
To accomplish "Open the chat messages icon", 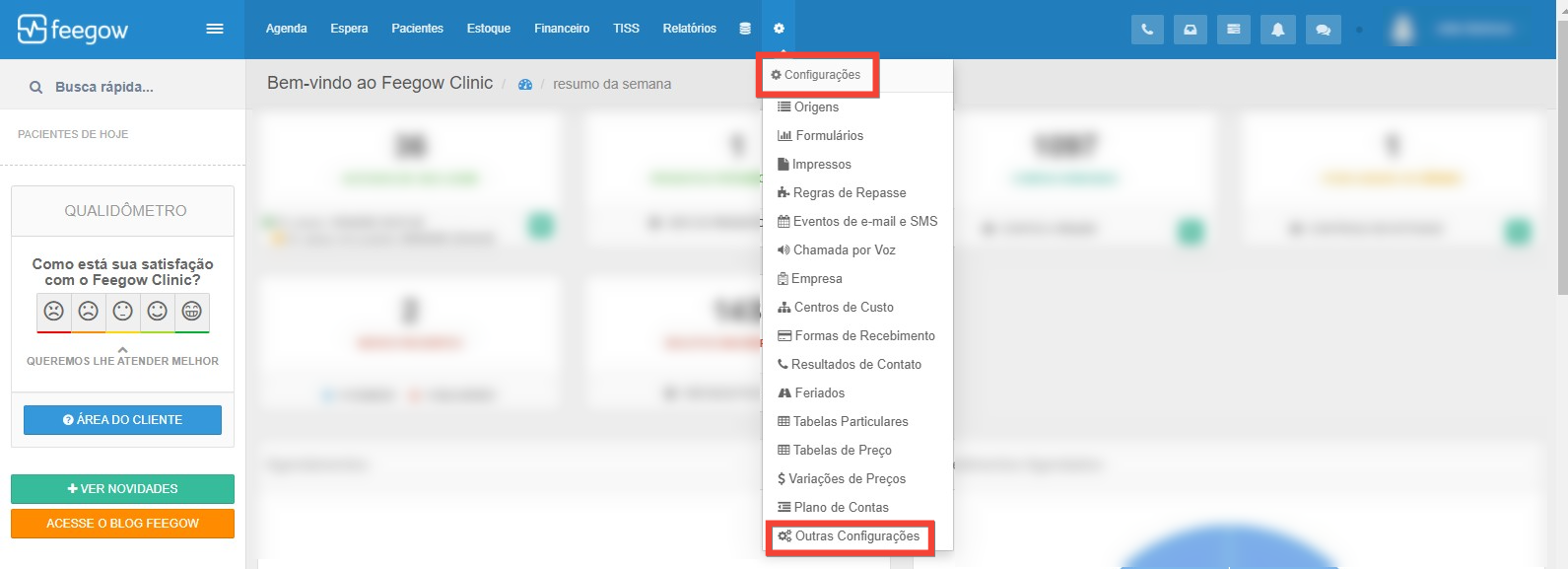I will pyautogui.click(x=1323, y=30).
